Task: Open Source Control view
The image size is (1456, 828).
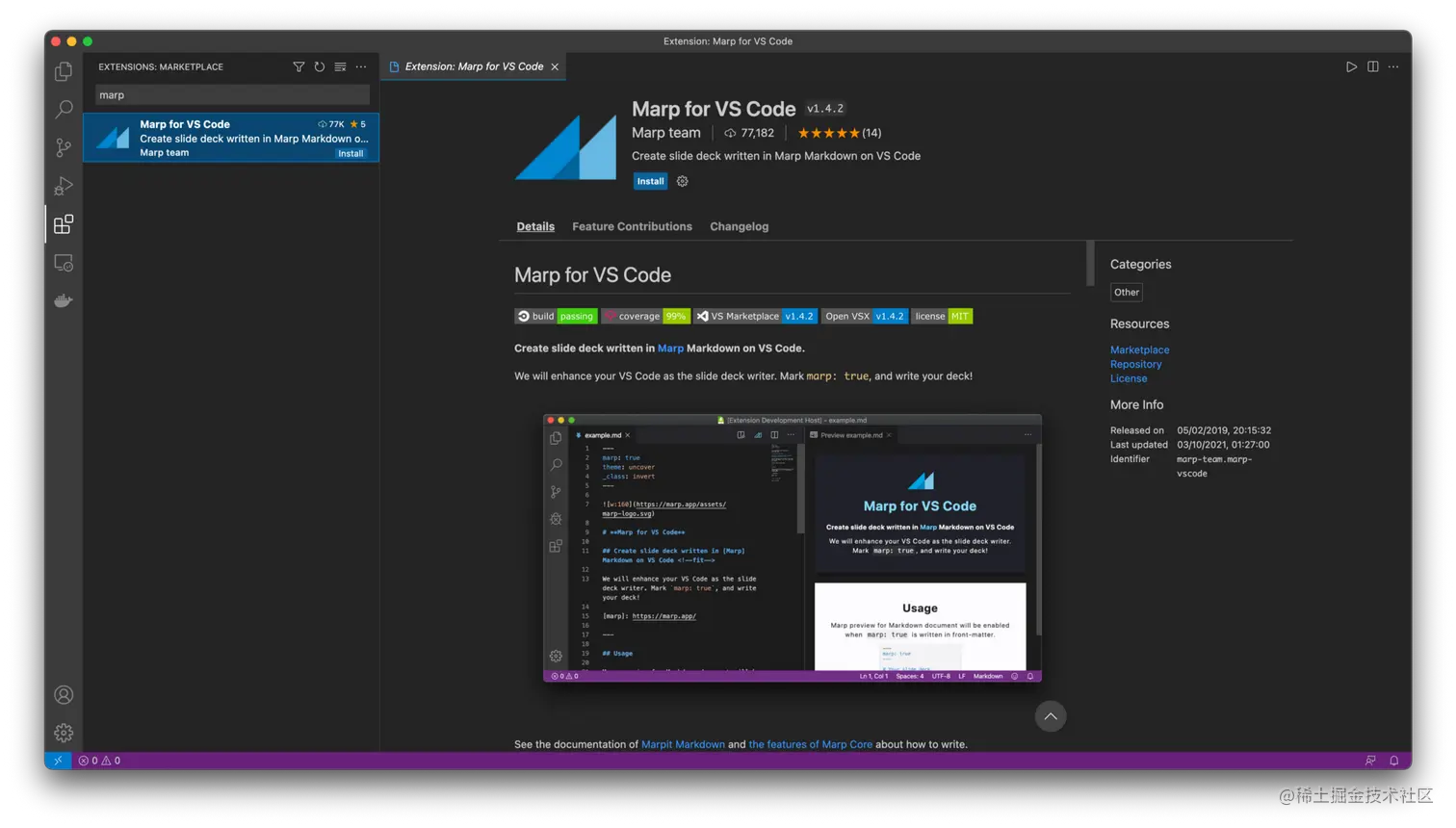Action: (x=64, y=147)
